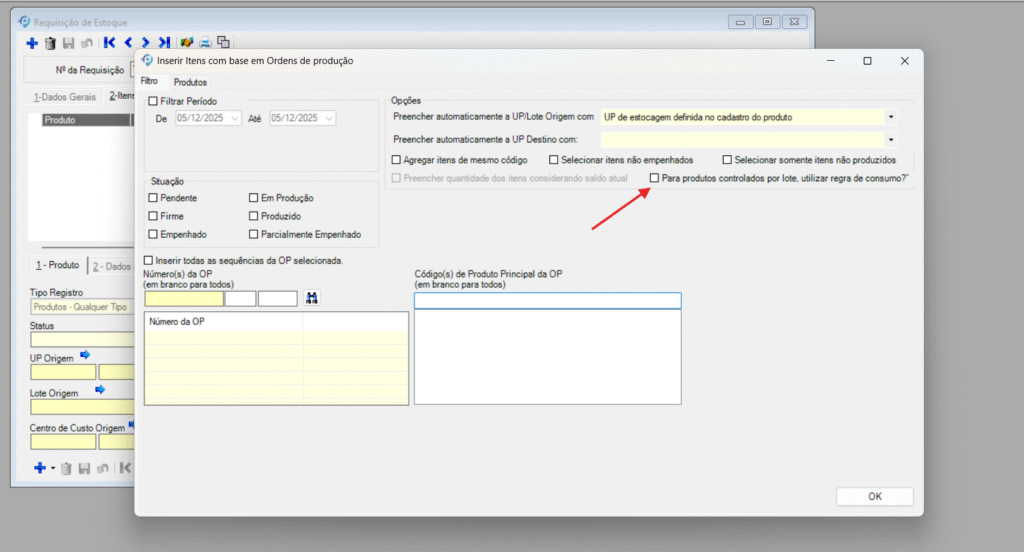Go to next record in top toolbar
Image resolution: width=1024 pixels, height=552 pixels.
point(146,42)
